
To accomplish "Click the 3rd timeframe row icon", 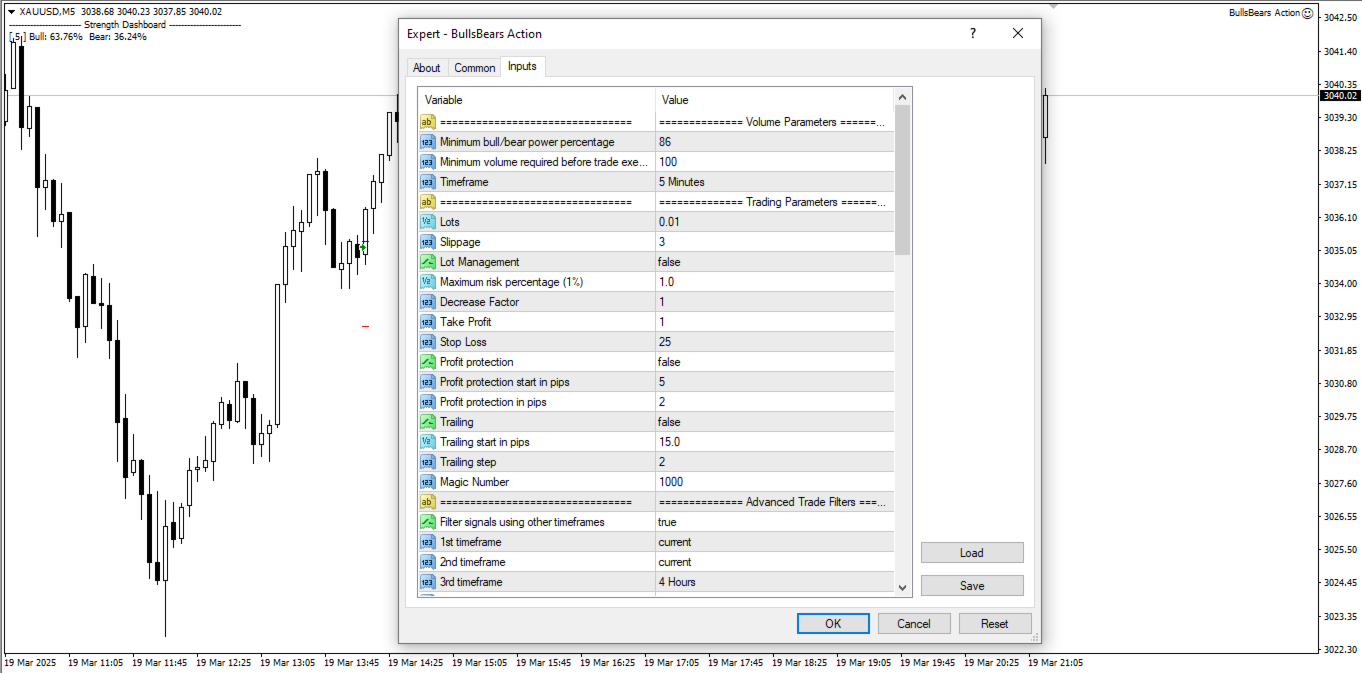I will tap(427, 582).
